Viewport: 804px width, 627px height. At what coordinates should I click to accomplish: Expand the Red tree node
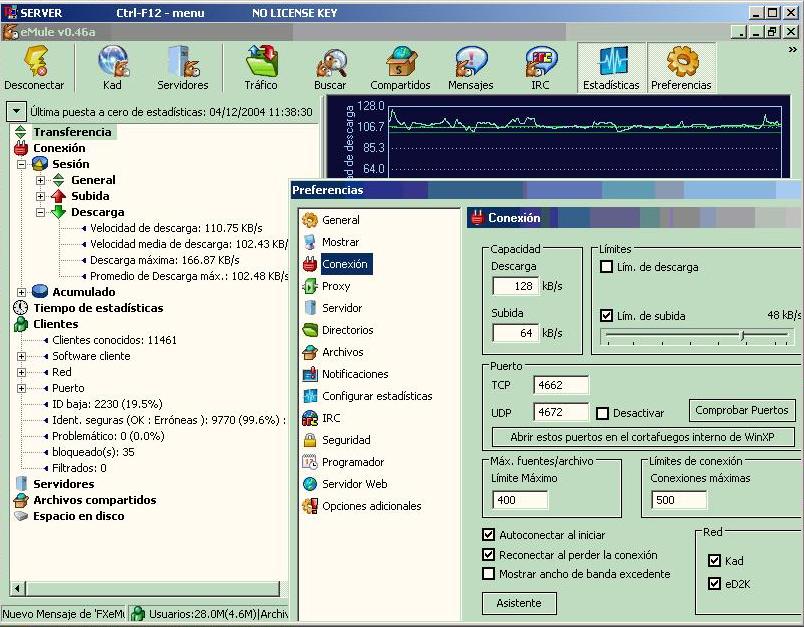[x=22, y=372]
